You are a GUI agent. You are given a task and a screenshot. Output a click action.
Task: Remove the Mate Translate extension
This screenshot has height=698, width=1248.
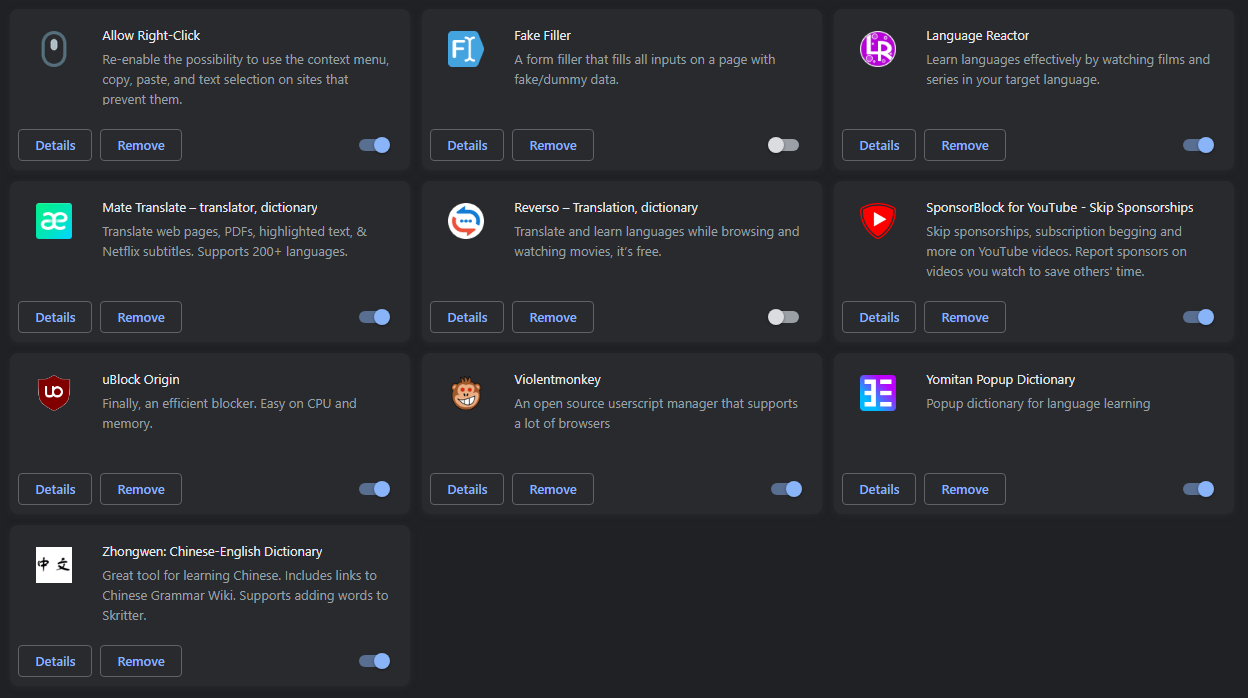141,317
